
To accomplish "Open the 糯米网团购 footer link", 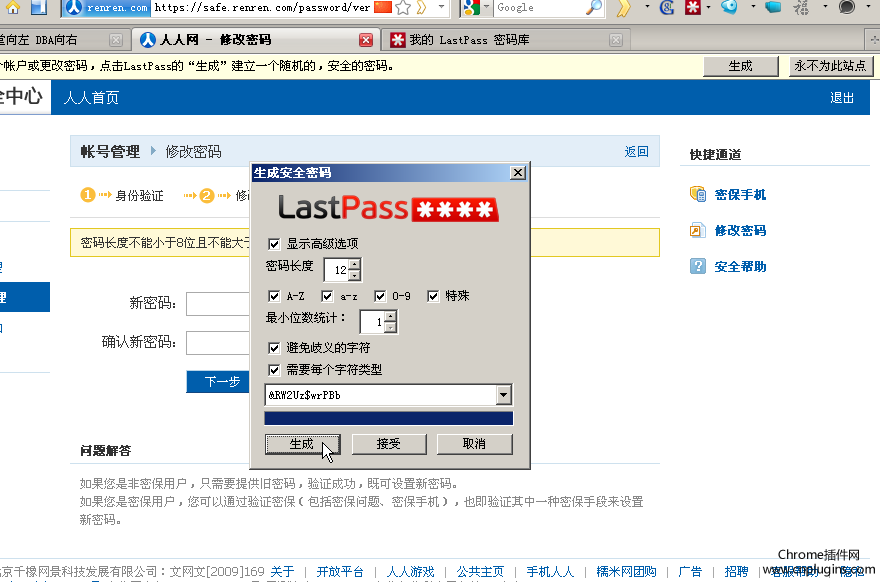I will coord(626,571).
